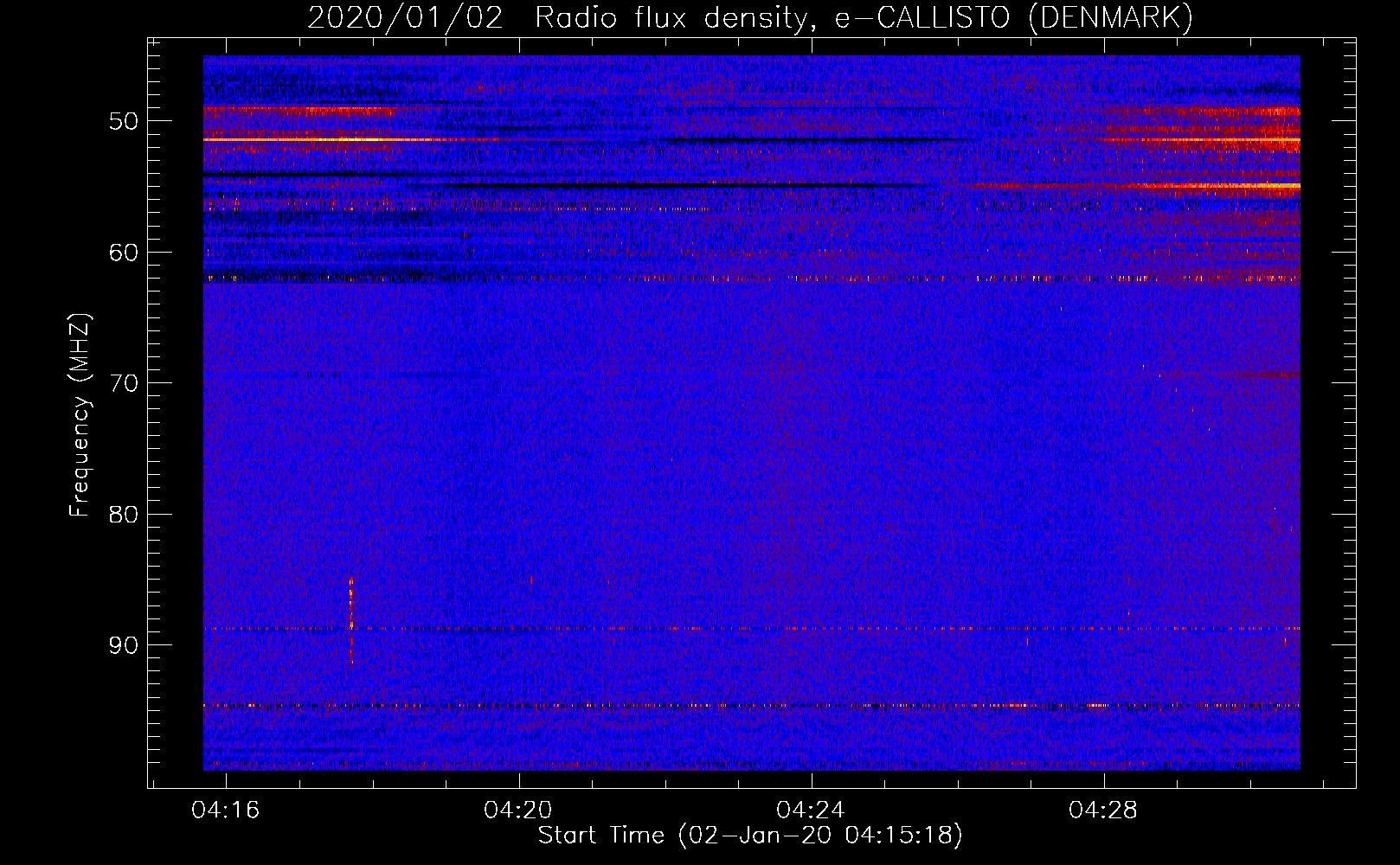The image size is (1400, 865).
Task: Click the 04:16 time tick label
Action: (x=226, y=811)
